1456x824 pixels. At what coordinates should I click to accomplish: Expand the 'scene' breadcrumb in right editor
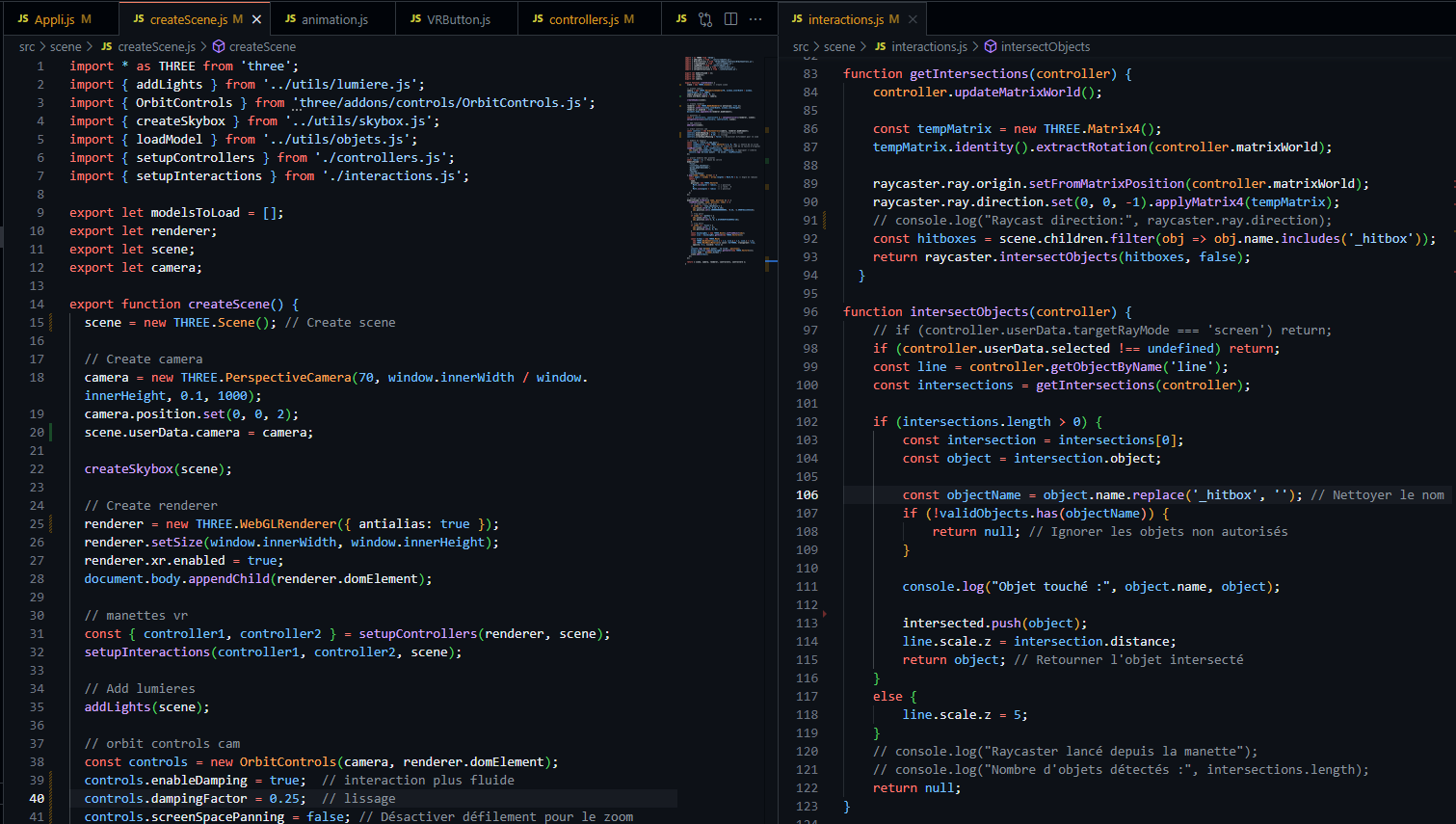[838, 46]
